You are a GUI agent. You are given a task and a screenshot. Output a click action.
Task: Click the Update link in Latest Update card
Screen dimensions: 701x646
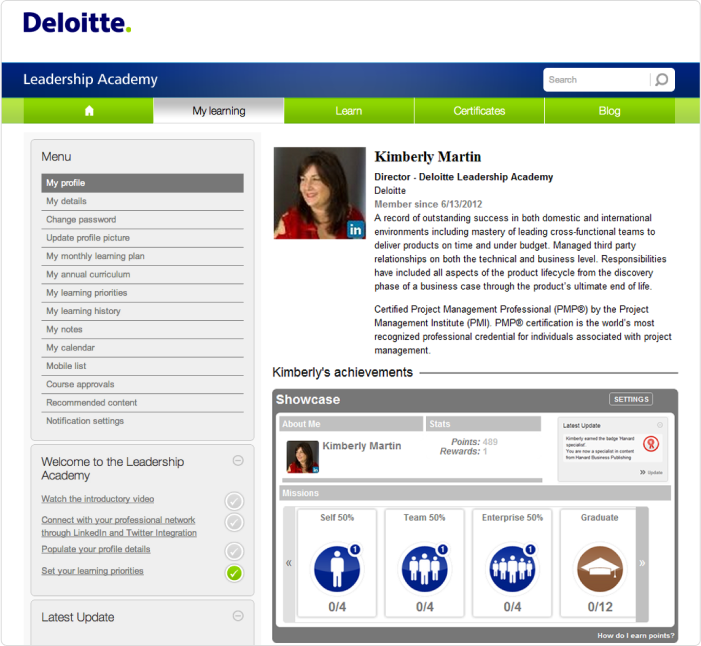point(651,472)
